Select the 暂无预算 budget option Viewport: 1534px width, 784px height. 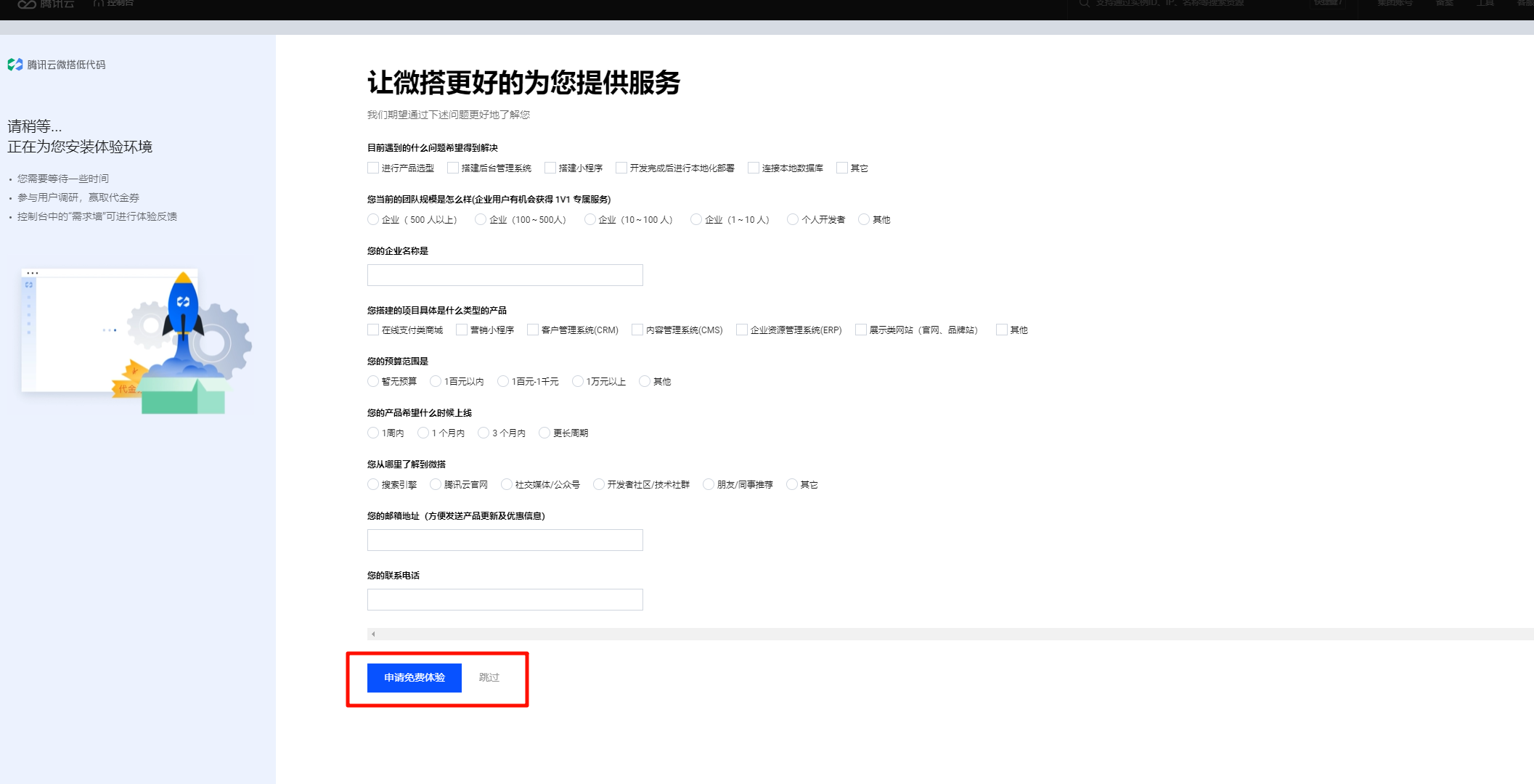point(373,382)
